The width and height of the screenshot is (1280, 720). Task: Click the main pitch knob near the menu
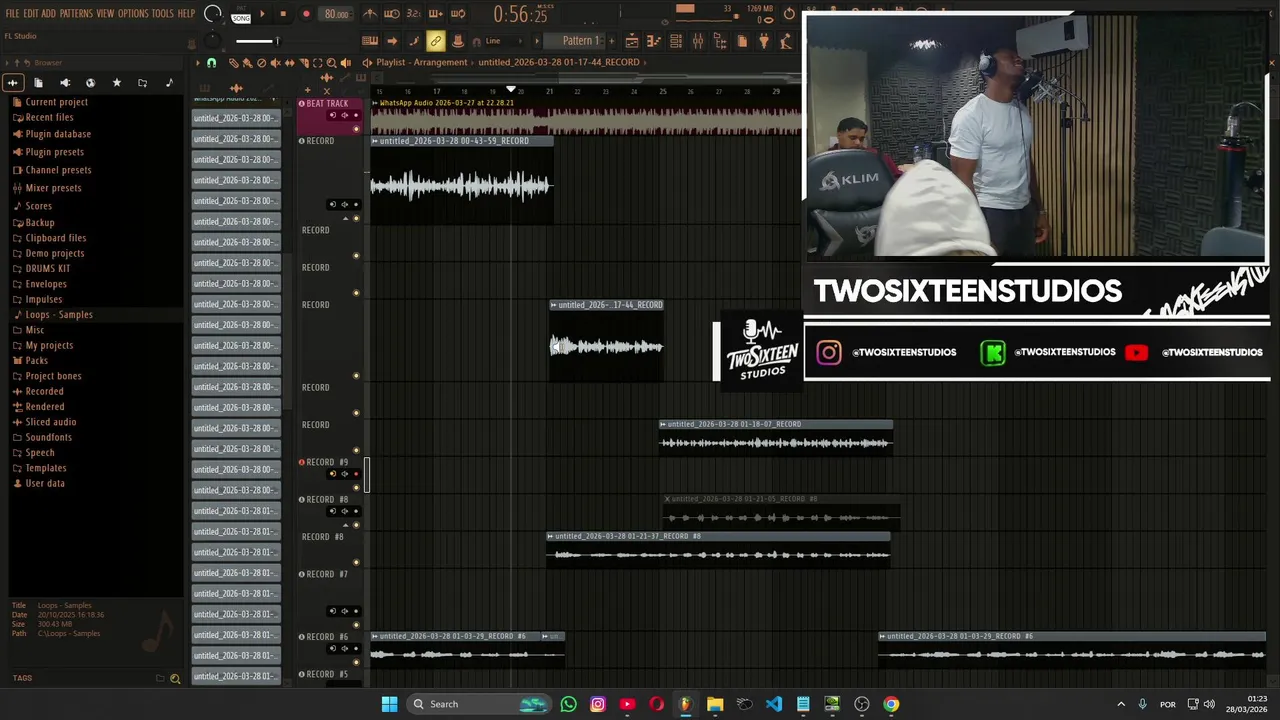[x=212, y=41]
